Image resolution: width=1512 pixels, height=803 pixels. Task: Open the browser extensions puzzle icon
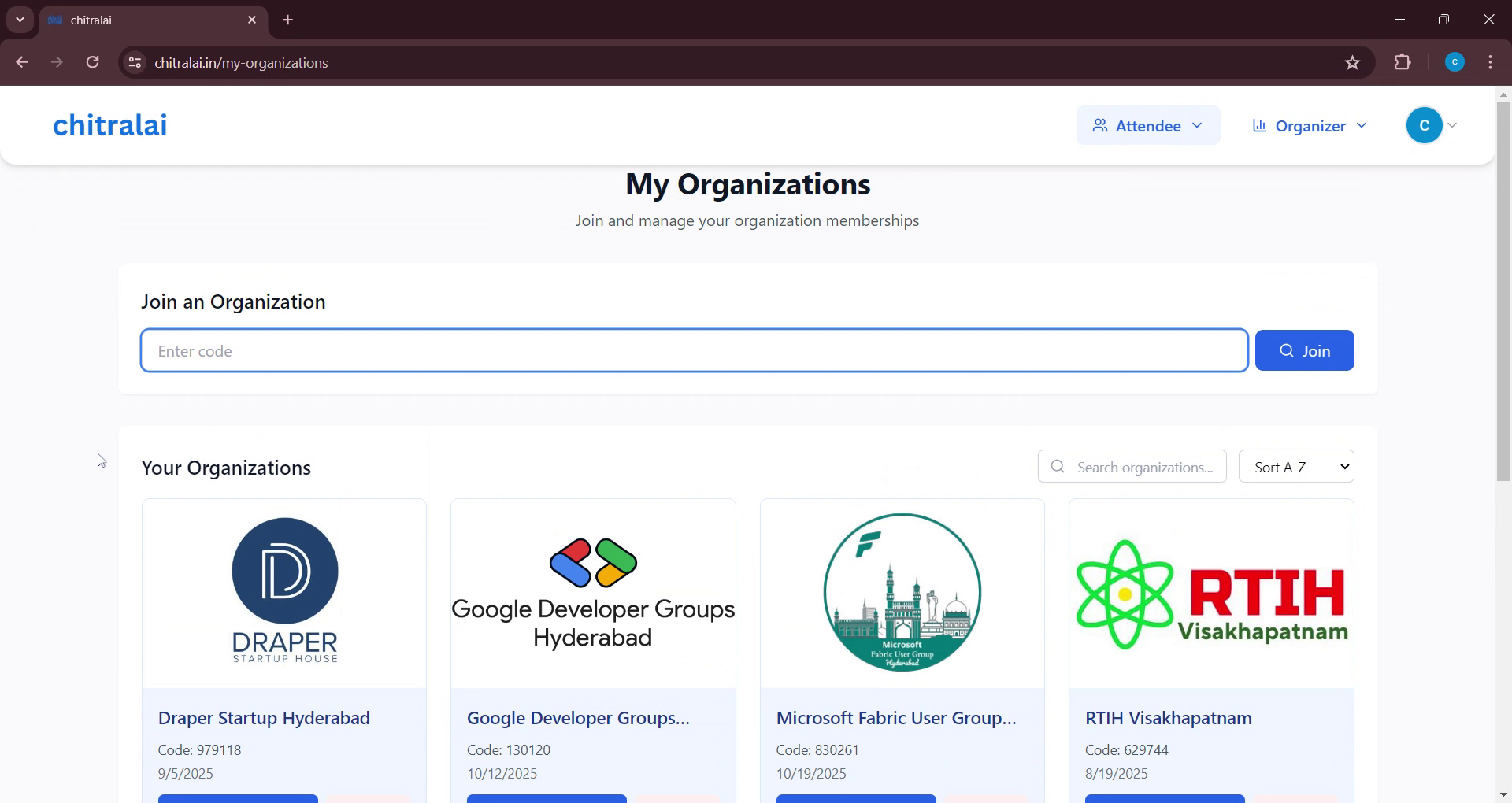click(x=1403, y=62)
